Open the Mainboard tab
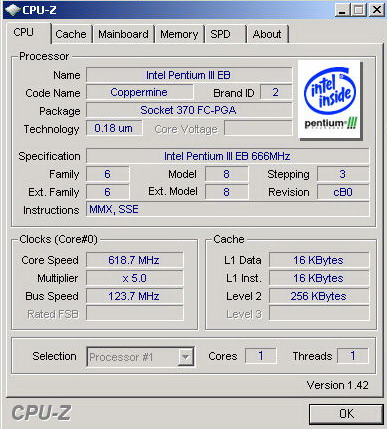 coord(123,34)
